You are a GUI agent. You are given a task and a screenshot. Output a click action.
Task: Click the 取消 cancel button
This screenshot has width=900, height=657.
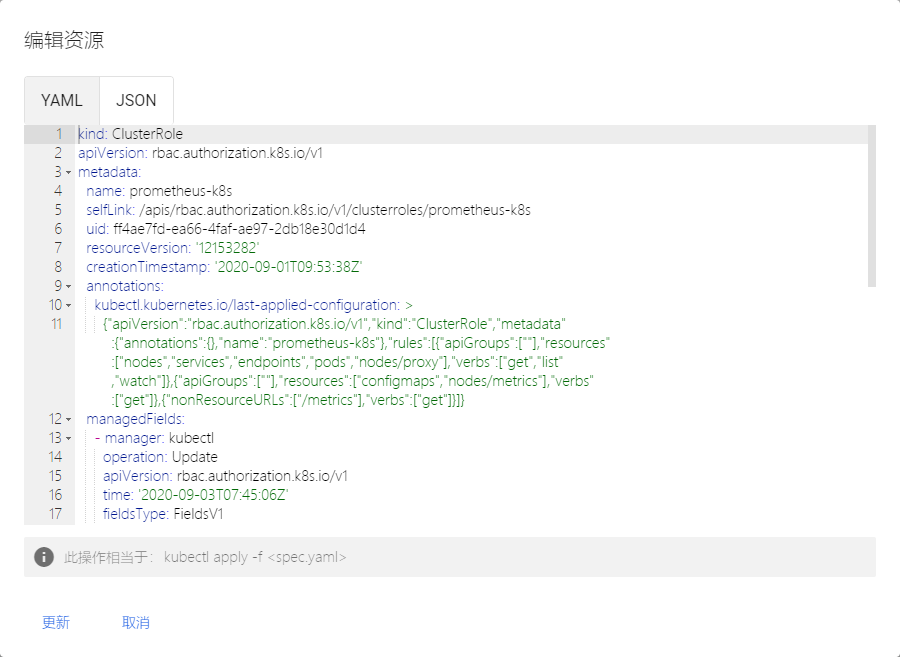pyautogui.click(x=135, y=623)
